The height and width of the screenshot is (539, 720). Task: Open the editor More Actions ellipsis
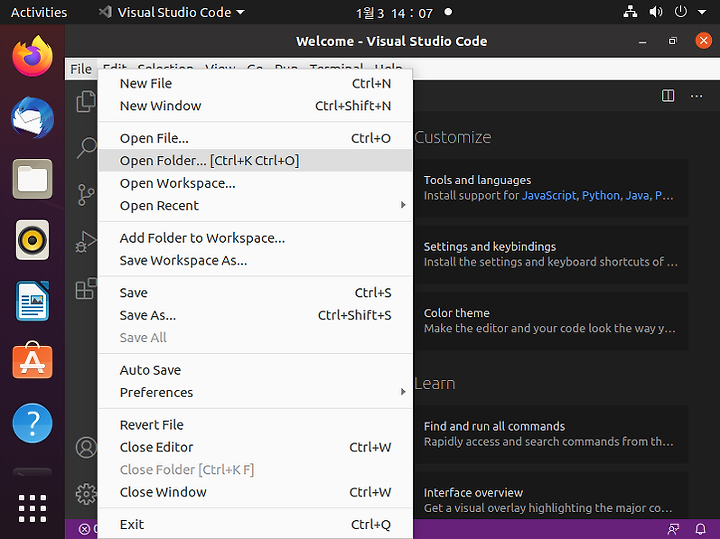coord(697,96)
